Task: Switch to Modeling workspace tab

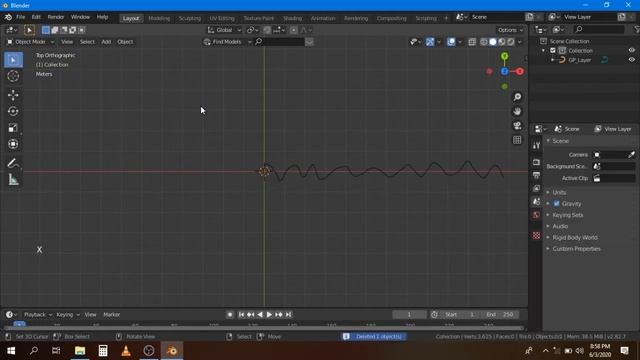Action: tap(159, 18)
